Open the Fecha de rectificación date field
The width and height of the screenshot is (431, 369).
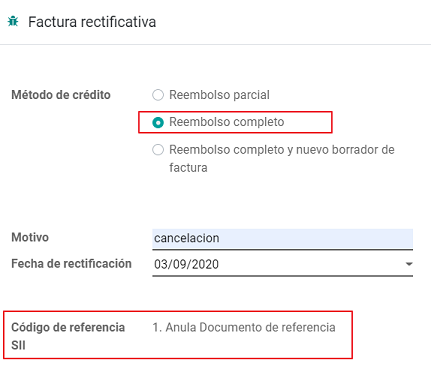click(282, 265)
